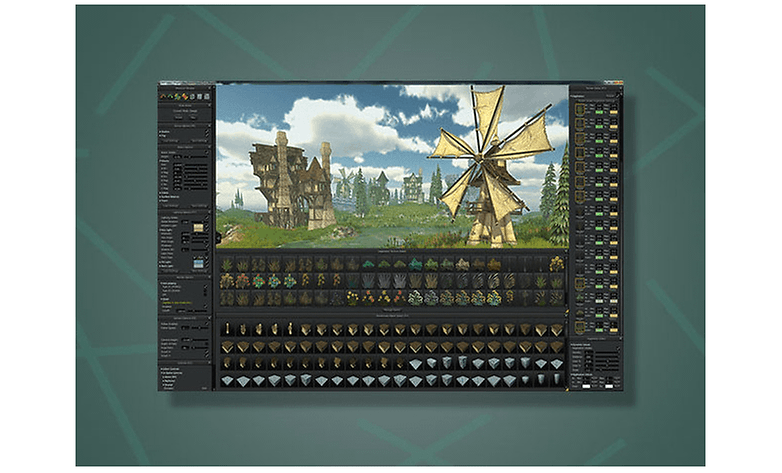Click the tall medieval house in the viewport
Screen dimensions: 782x473
click(x=279, y=182)
